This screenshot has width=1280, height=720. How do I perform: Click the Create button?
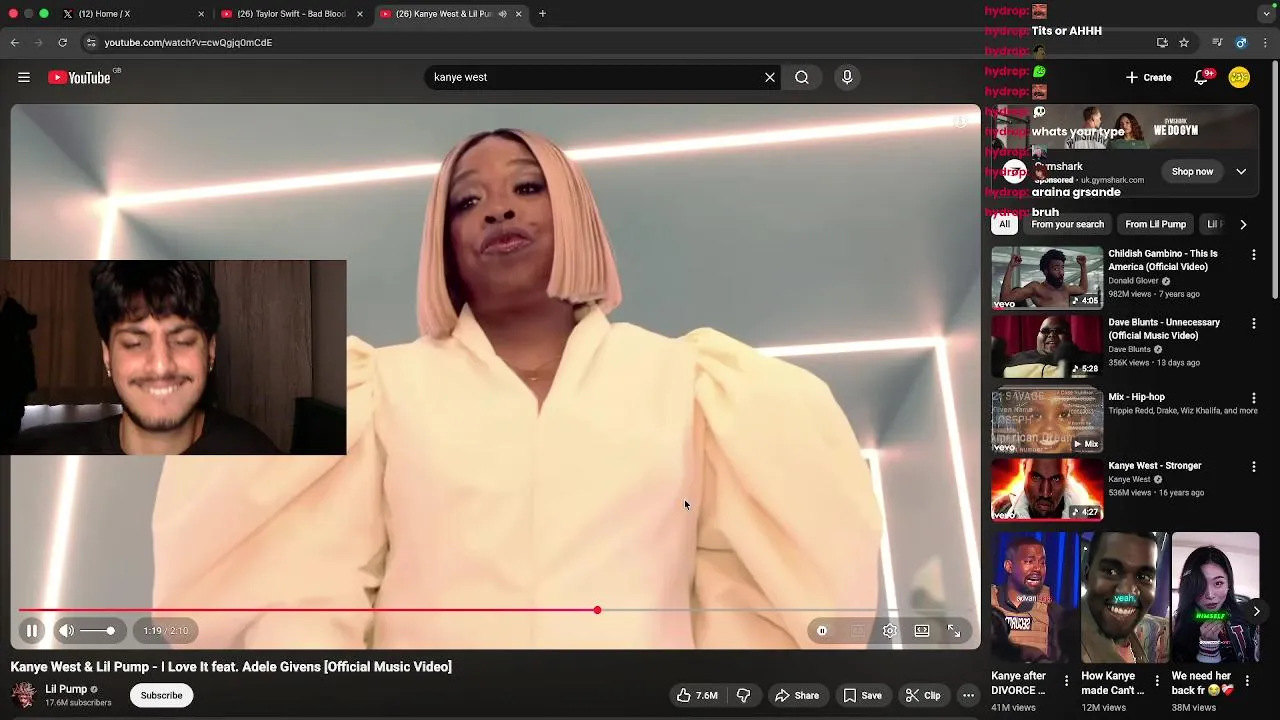click(1148, 77)
